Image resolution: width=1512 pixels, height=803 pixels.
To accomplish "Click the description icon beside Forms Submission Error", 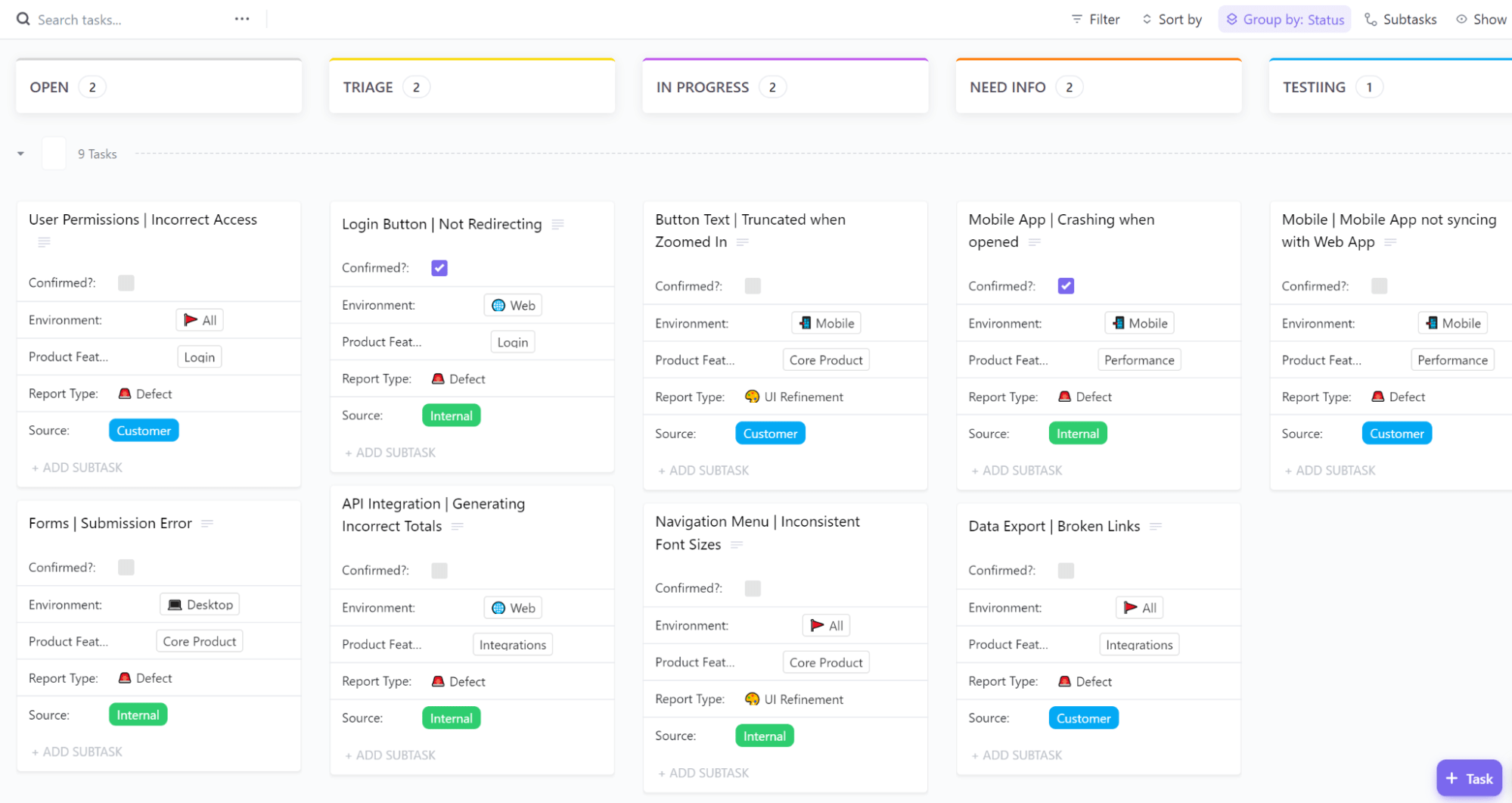I will coord(207,523).
